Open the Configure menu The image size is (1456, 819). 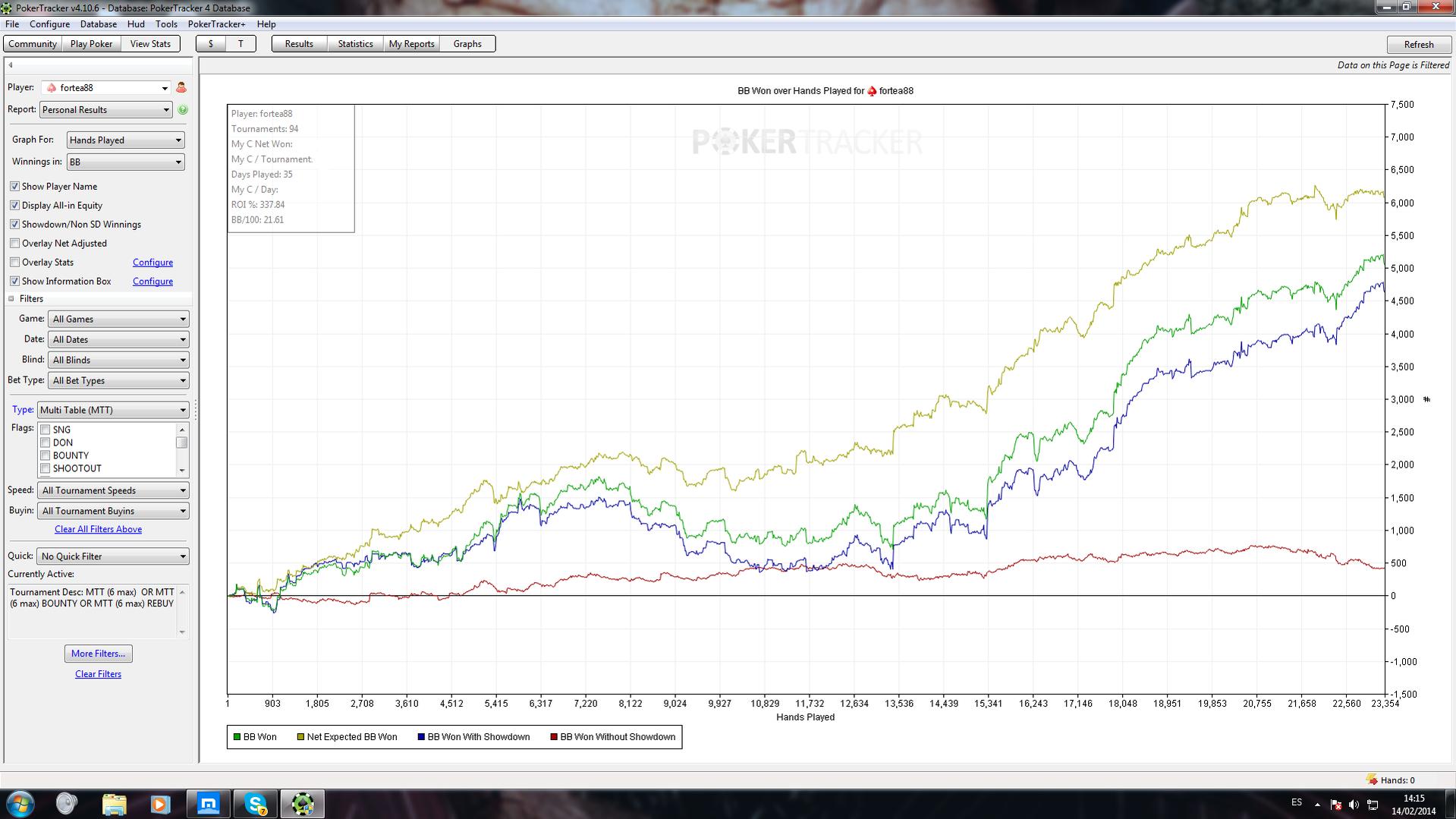click(x=49, y=24)
